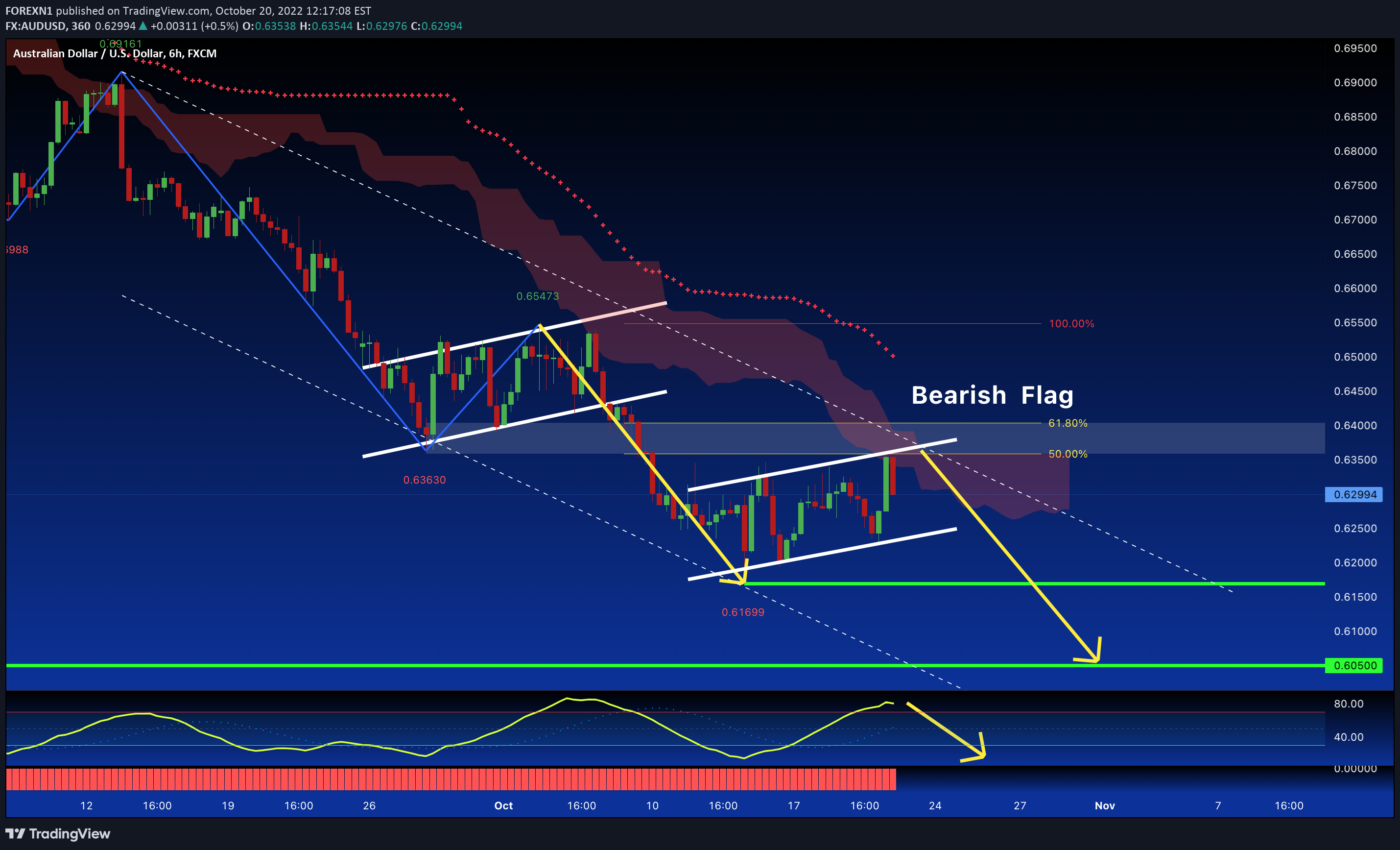The height and width of the screenshot is (850, 1400).
Task: Click the 'H:0.63544' high value in header
Action: 326,26
